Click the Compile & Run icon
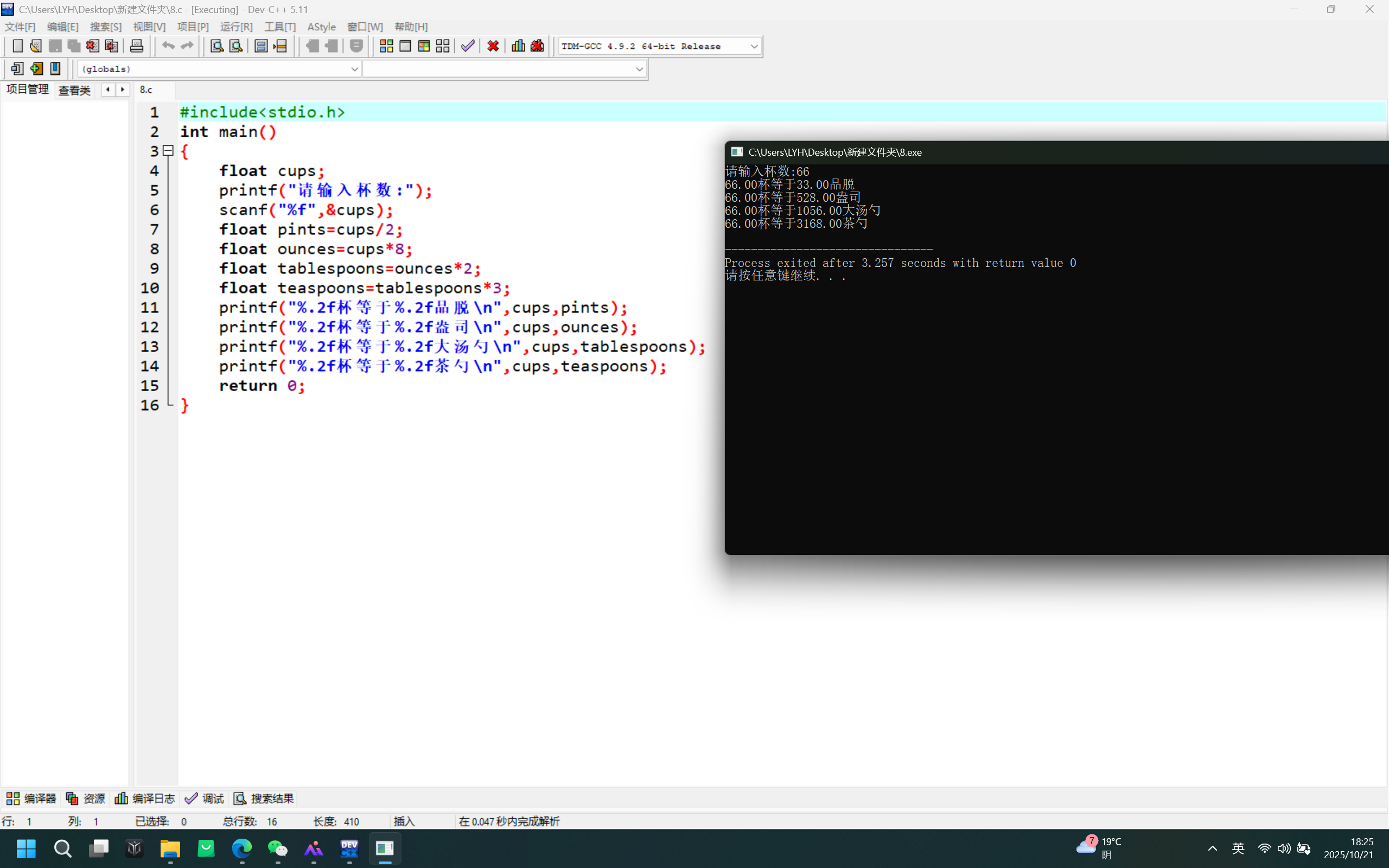The height and width of the screenshot is (868, 1389). (x=424, y=46)
